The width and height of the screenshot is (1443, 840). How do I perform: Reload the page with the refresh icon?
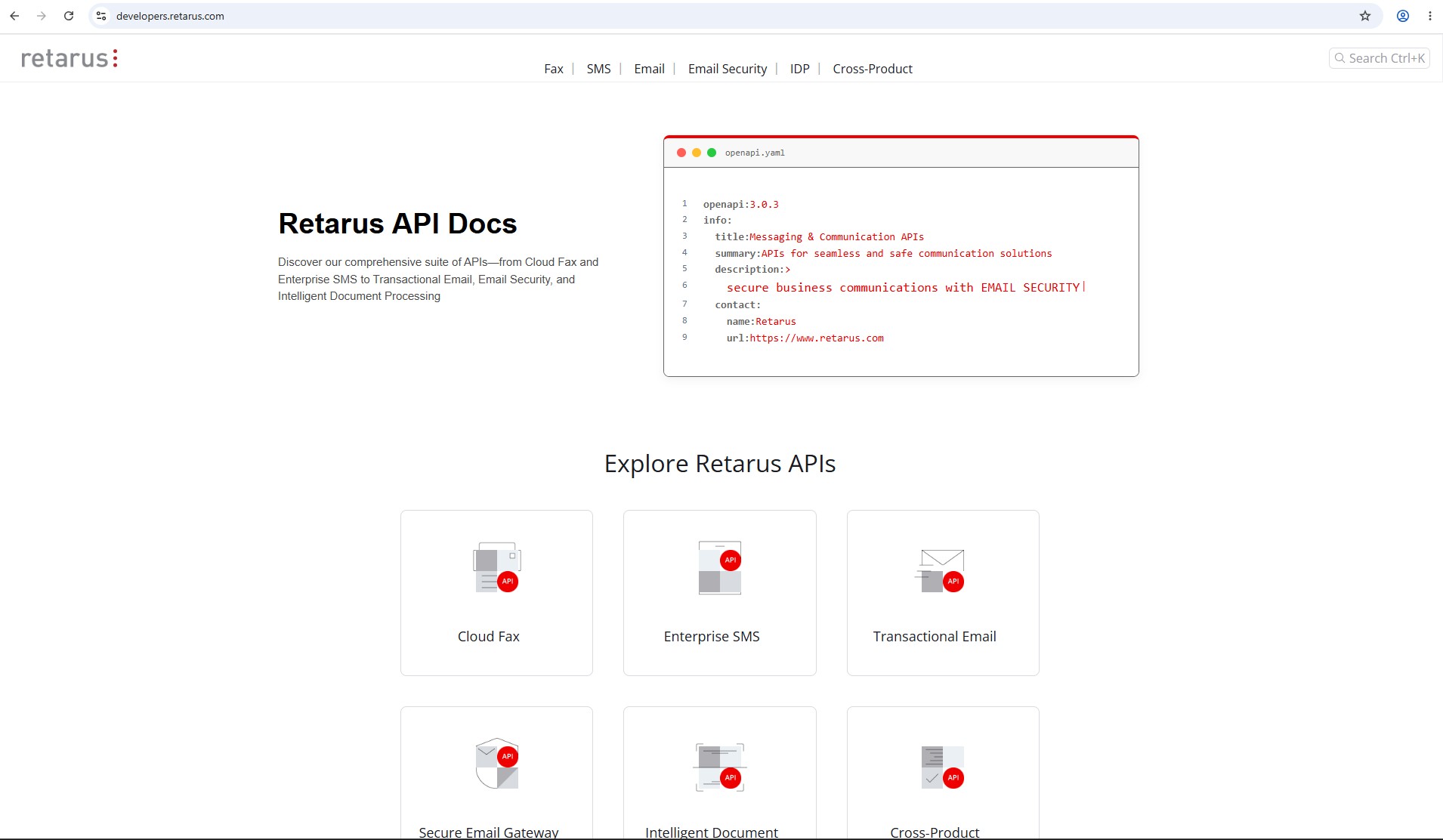[69, 16]
